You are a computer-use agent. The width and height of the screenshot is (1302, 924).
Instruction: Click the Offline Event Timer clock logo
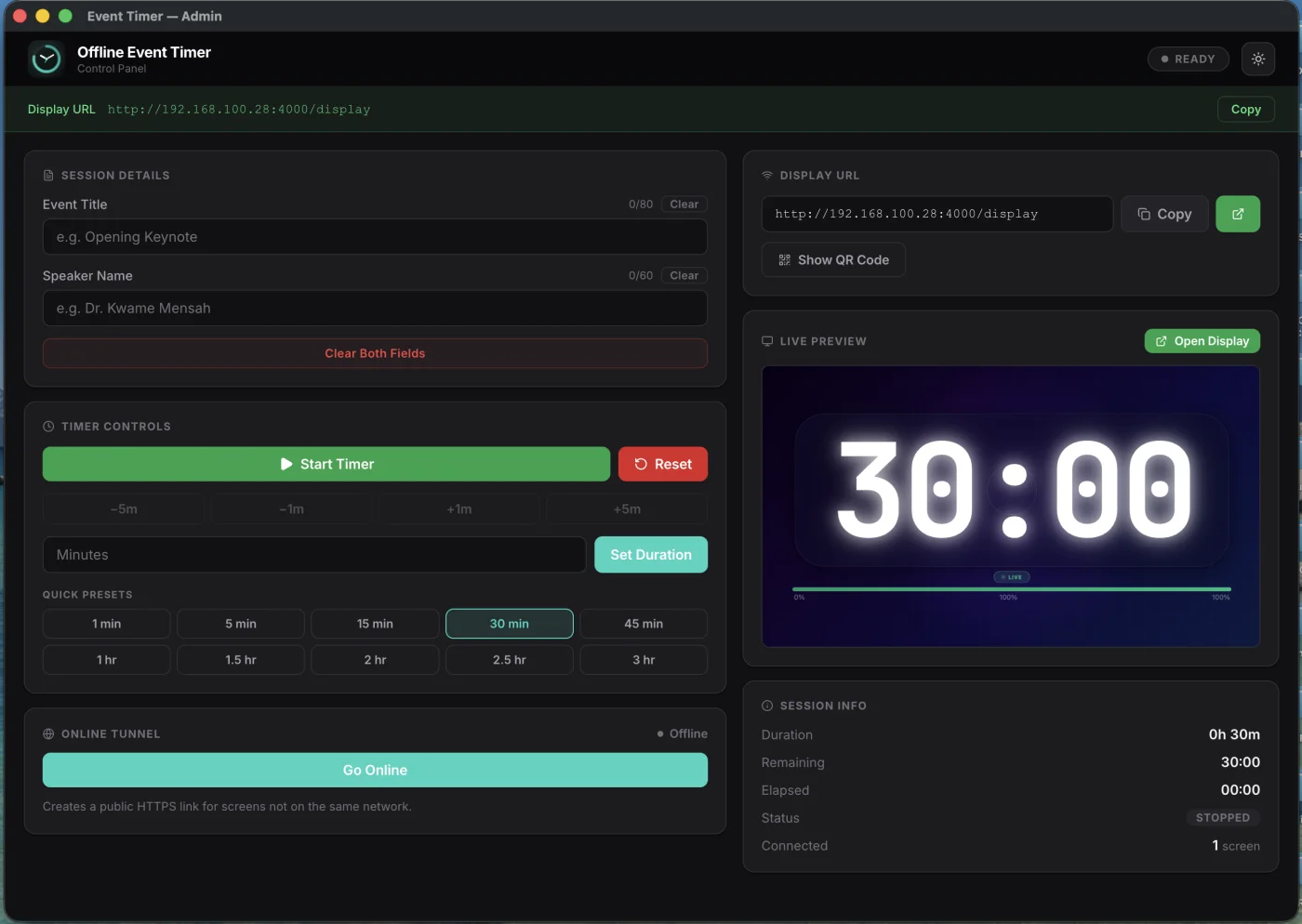pyautogui.click(x=46, y=59)
